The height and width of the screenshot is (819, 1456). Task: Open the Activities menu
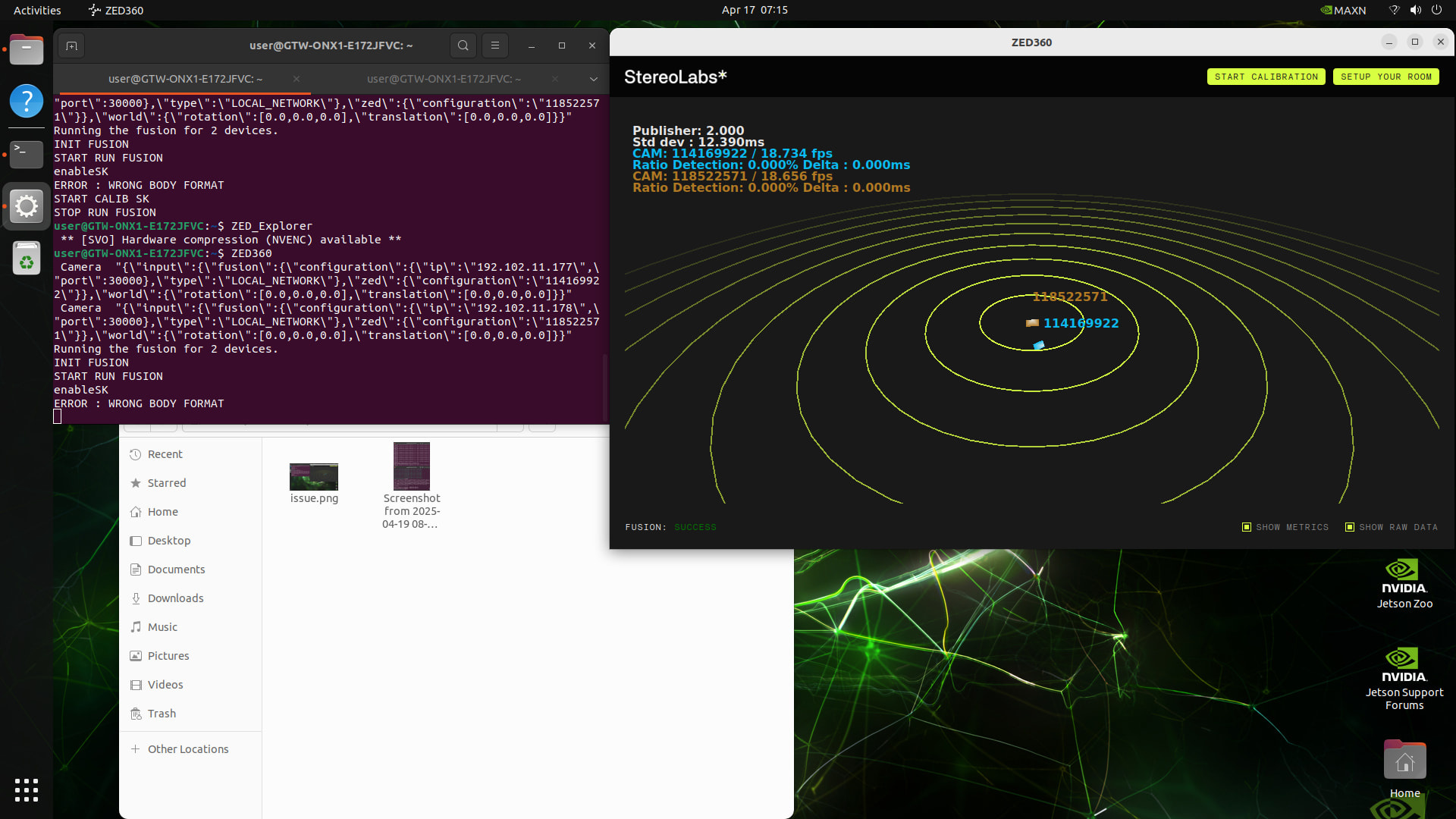37,10
